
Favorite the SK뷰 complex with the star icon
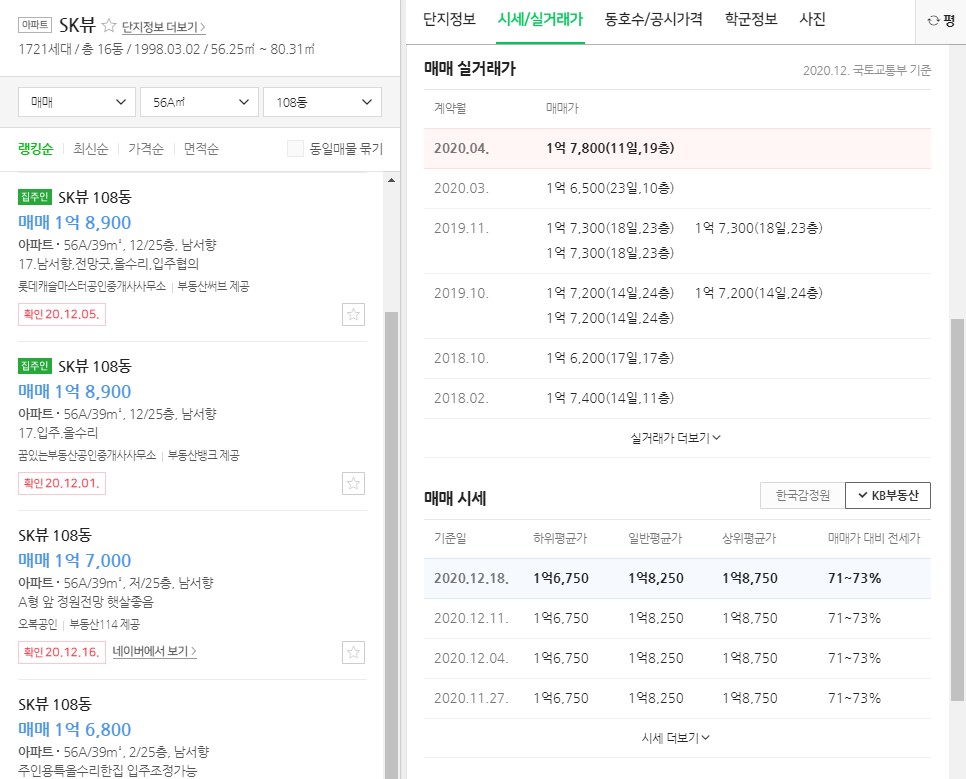click(108, 25)
